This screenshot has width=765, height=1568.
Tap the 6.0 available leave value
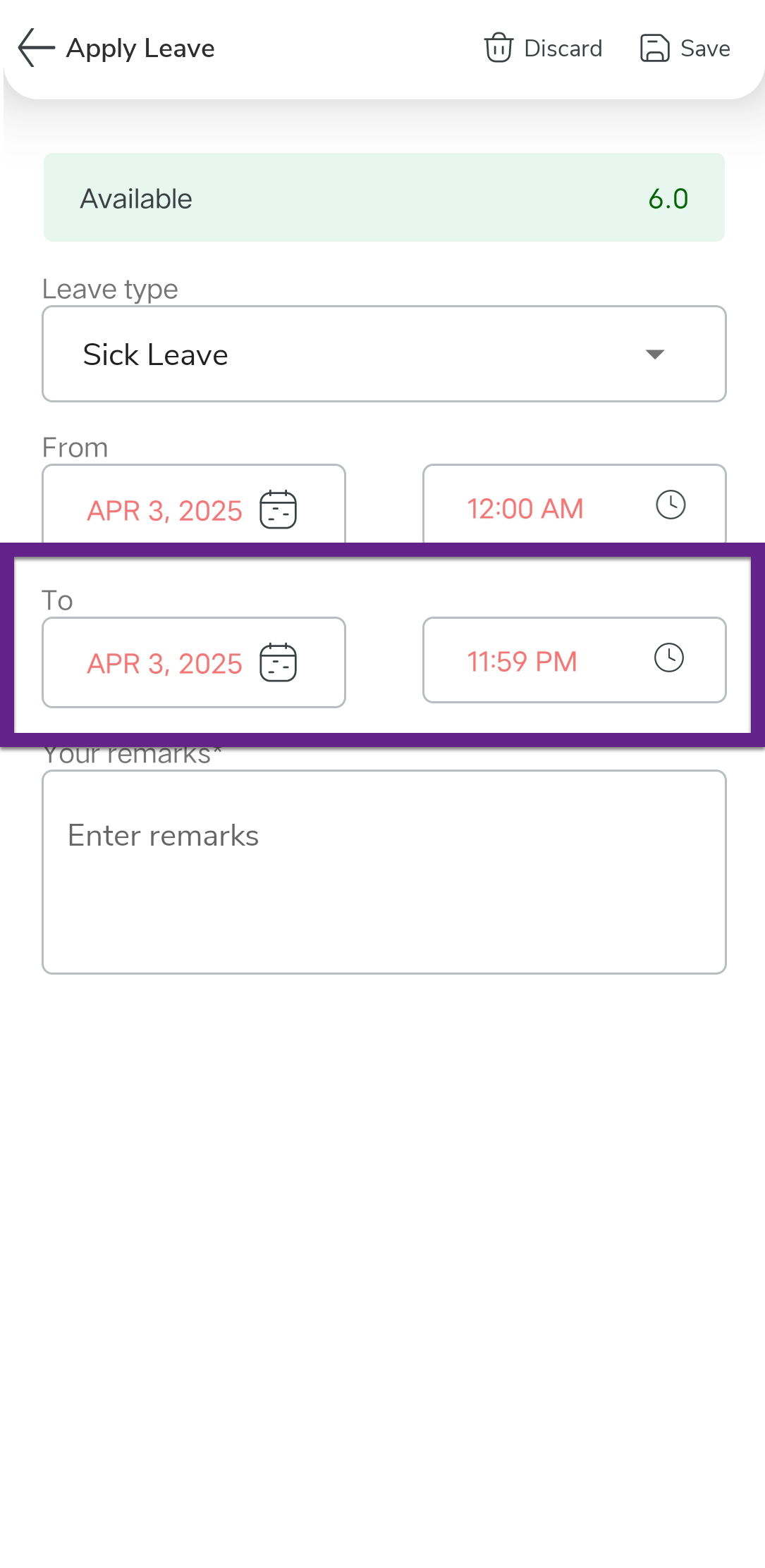tap(668, 199)
